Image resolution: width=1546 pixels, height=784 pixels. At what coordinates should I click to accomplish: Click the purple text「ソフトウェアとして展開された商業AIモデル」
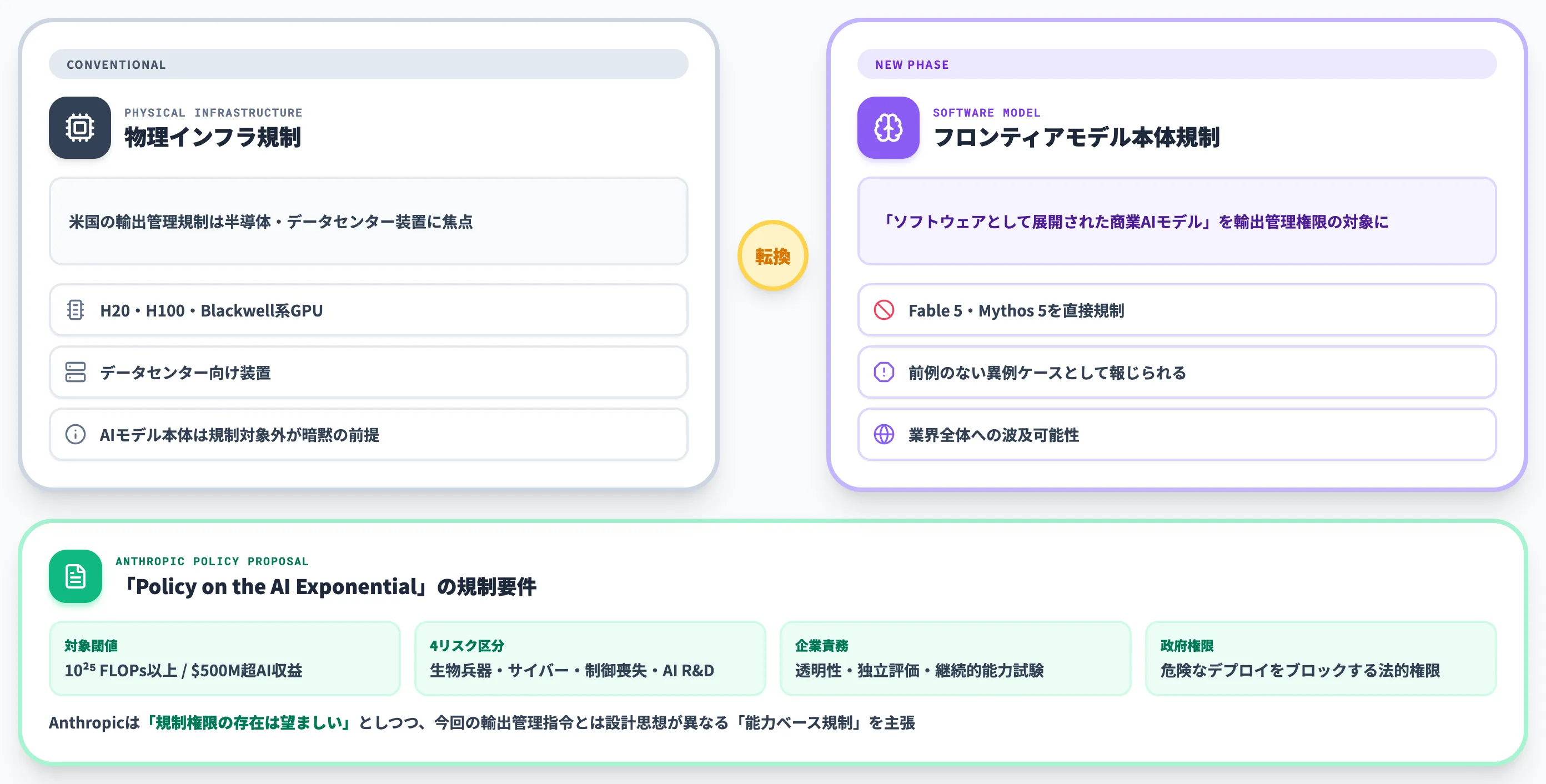pos(1047,222)
